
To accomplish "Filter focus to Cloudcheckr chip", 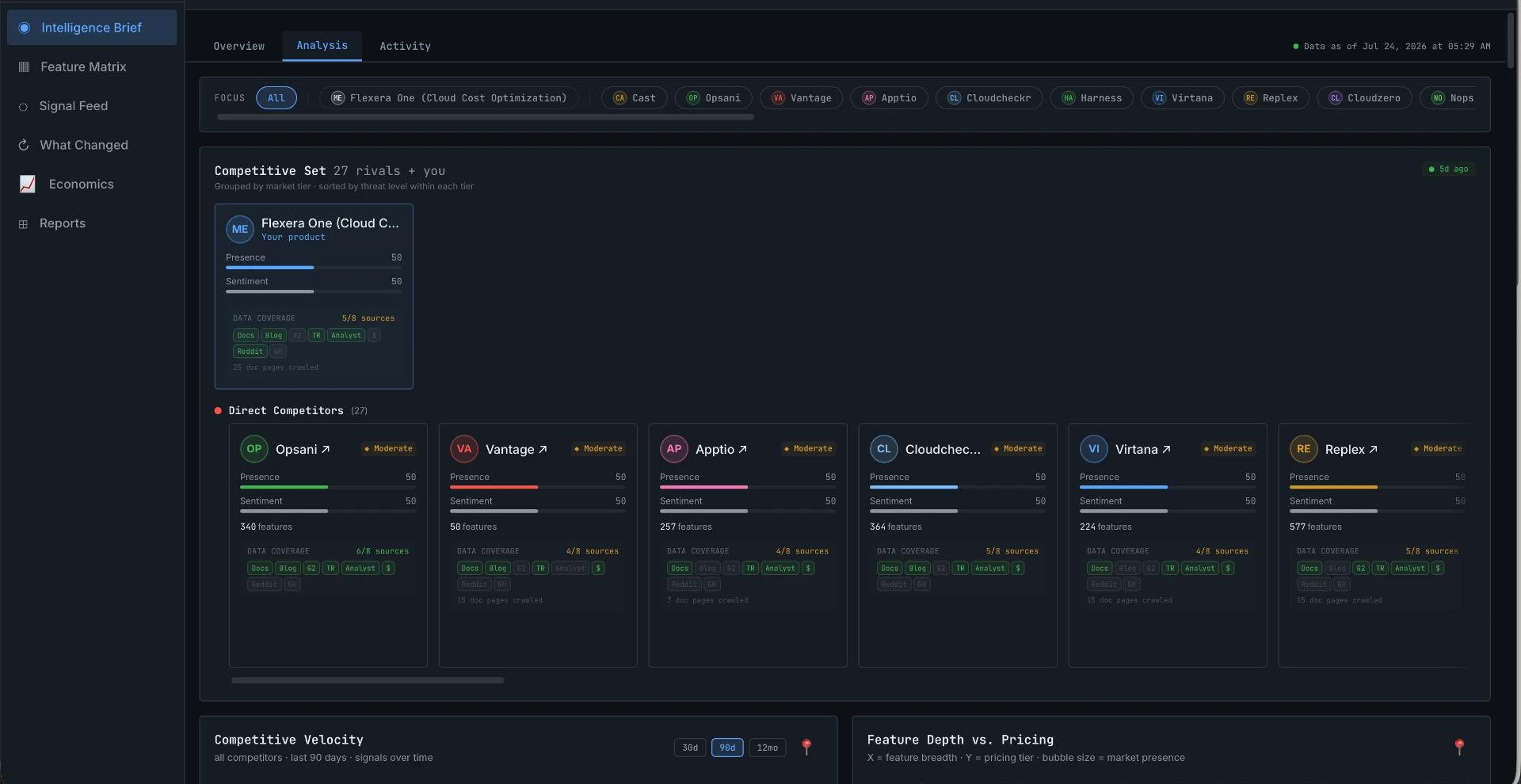I will click(x=989, y=98).
